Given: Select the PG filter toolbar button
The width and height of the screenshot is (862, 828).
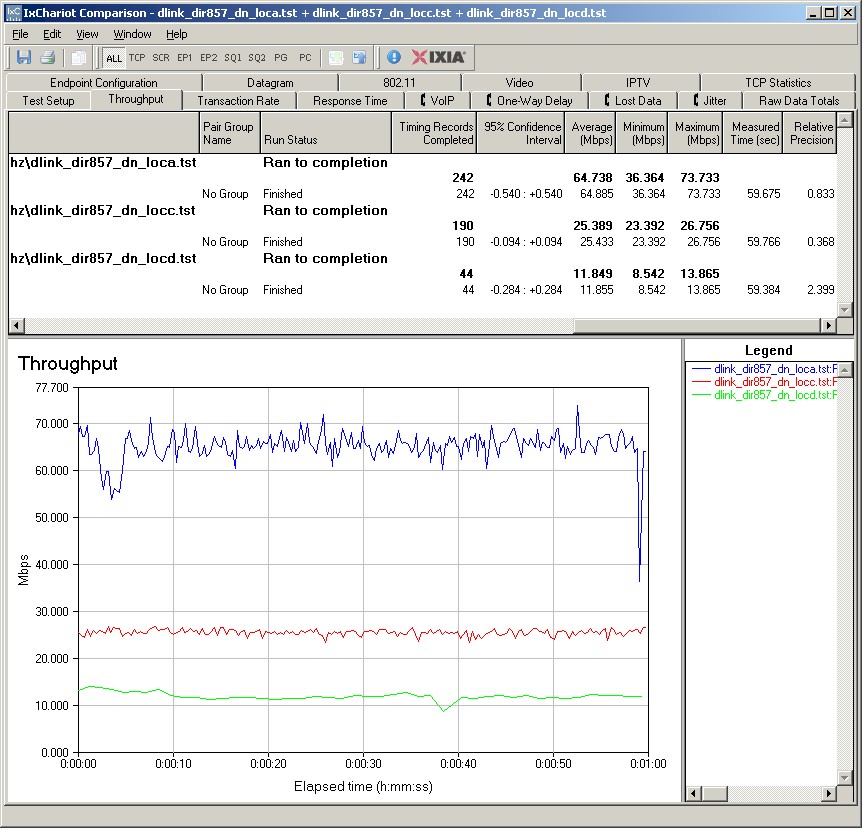Looking at the screenshot, I should point(281,58).
